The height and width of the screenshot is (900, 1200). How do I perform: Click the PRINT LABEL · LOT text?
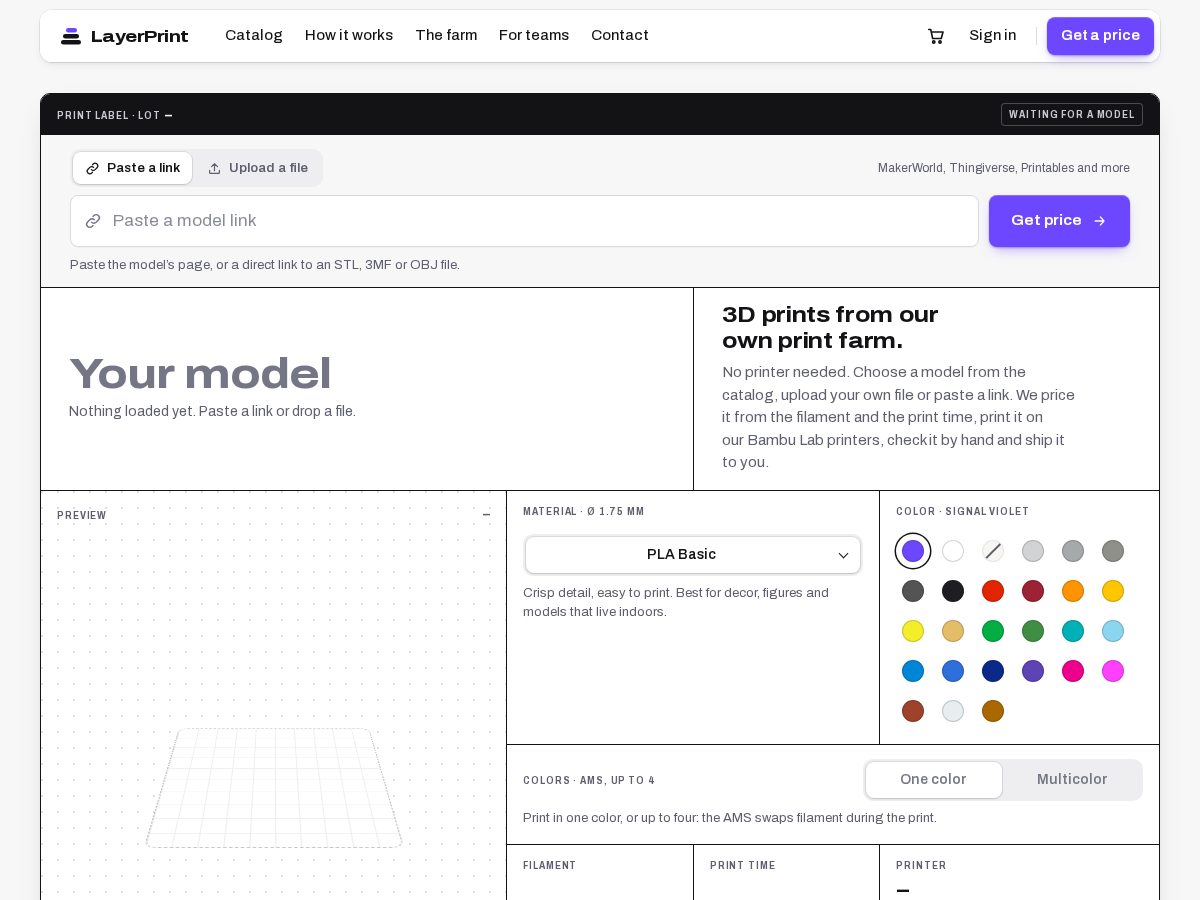point(115,116)
